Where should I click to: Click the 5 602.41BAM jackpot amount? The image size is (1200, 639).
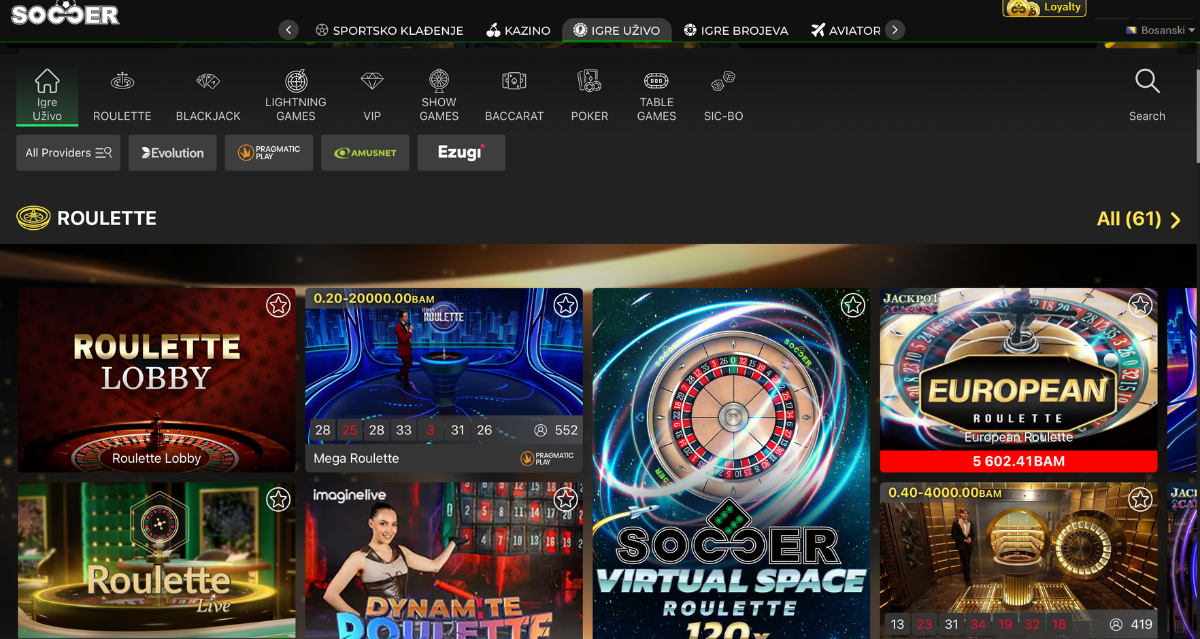1019,461
